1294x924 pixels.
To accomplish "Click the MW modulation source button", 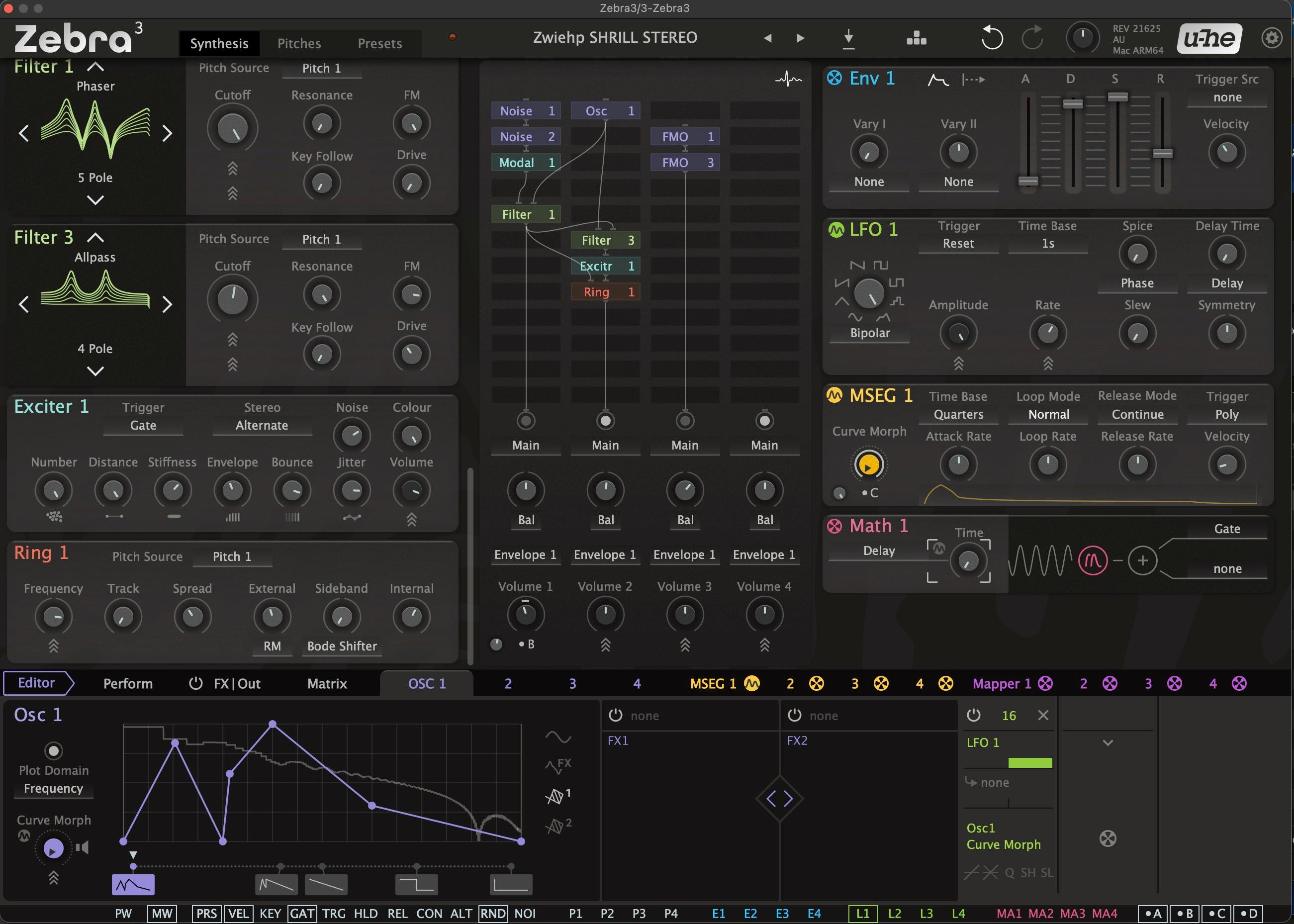I will [162, 914].
